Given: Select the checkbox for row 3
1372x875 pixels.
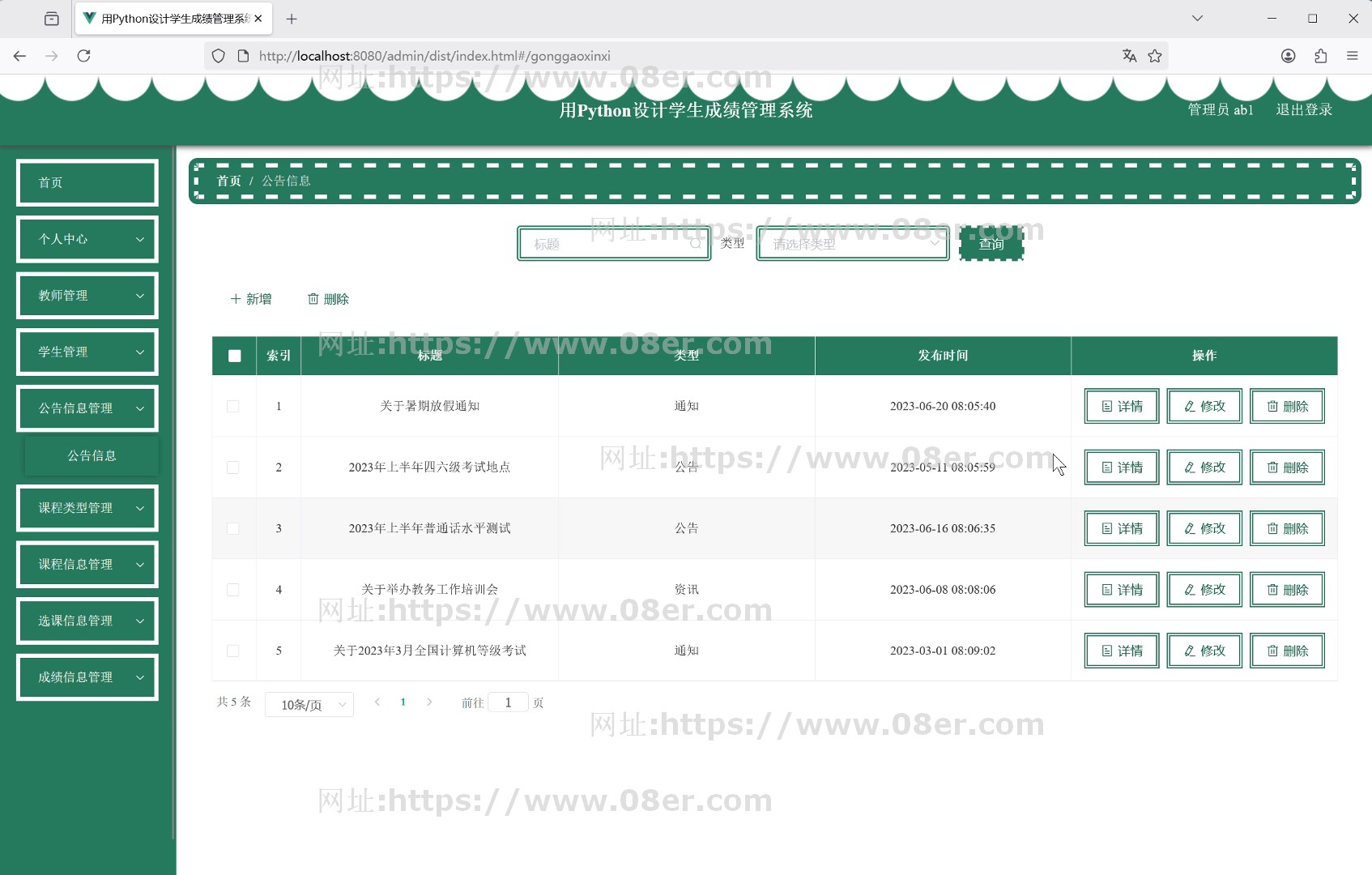Looking at the screenshot, I should point(233,529).
